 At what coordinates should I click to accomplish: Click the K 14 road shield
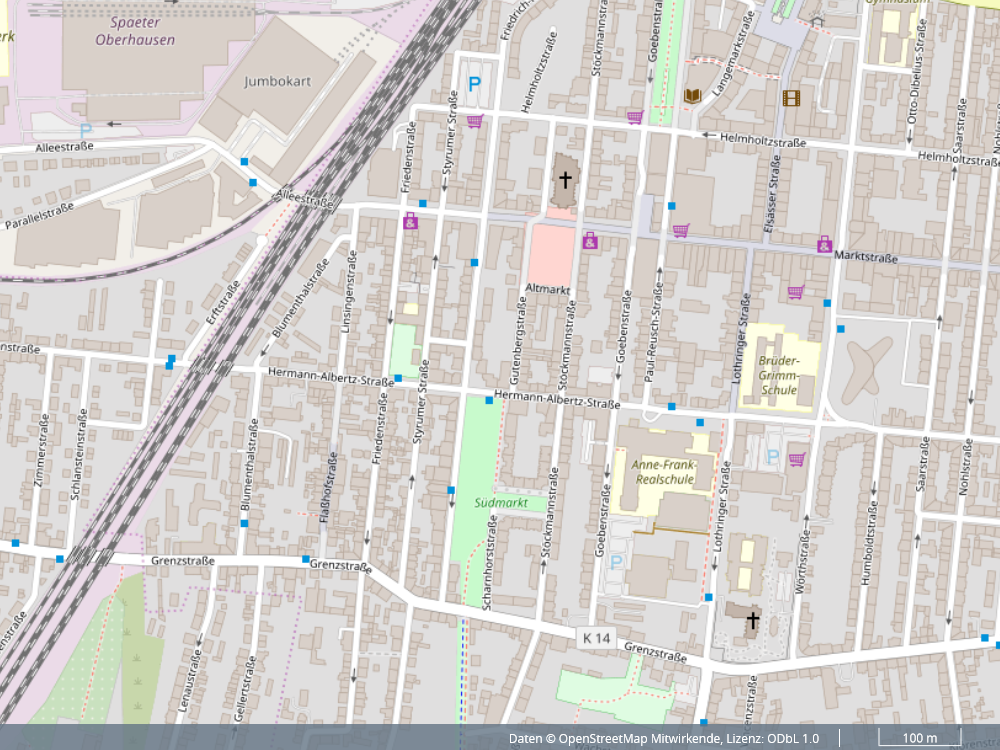pyautogui.click(x=597, y=638)
